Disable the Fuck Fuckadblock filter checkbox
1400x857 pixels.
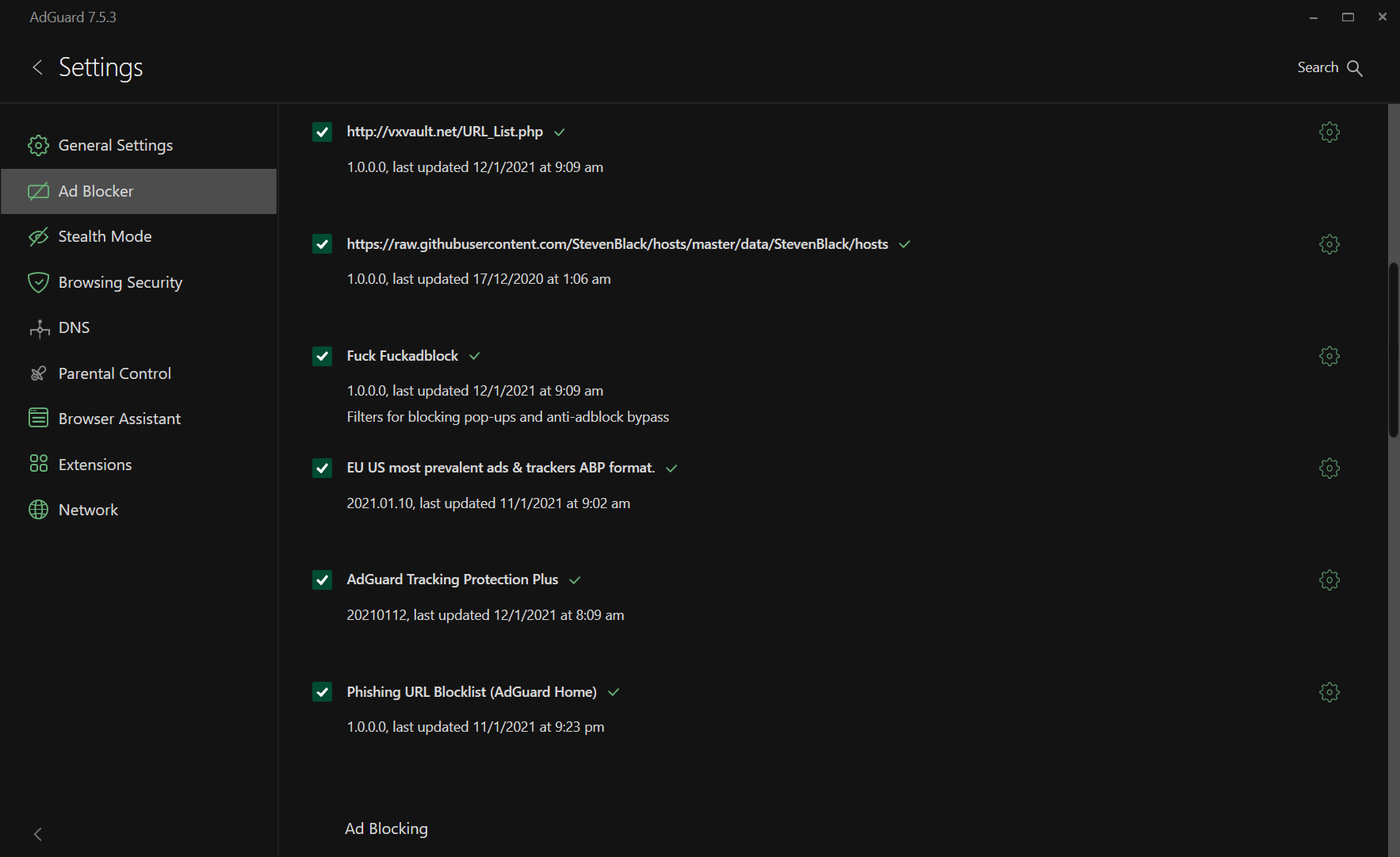tap(322, 356)
